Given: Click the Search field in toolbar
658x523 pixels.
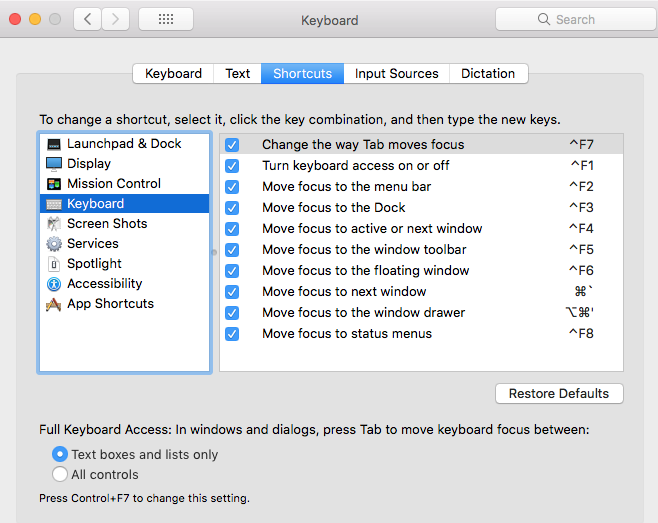Looking at the screenshot, I should [574, 19].
